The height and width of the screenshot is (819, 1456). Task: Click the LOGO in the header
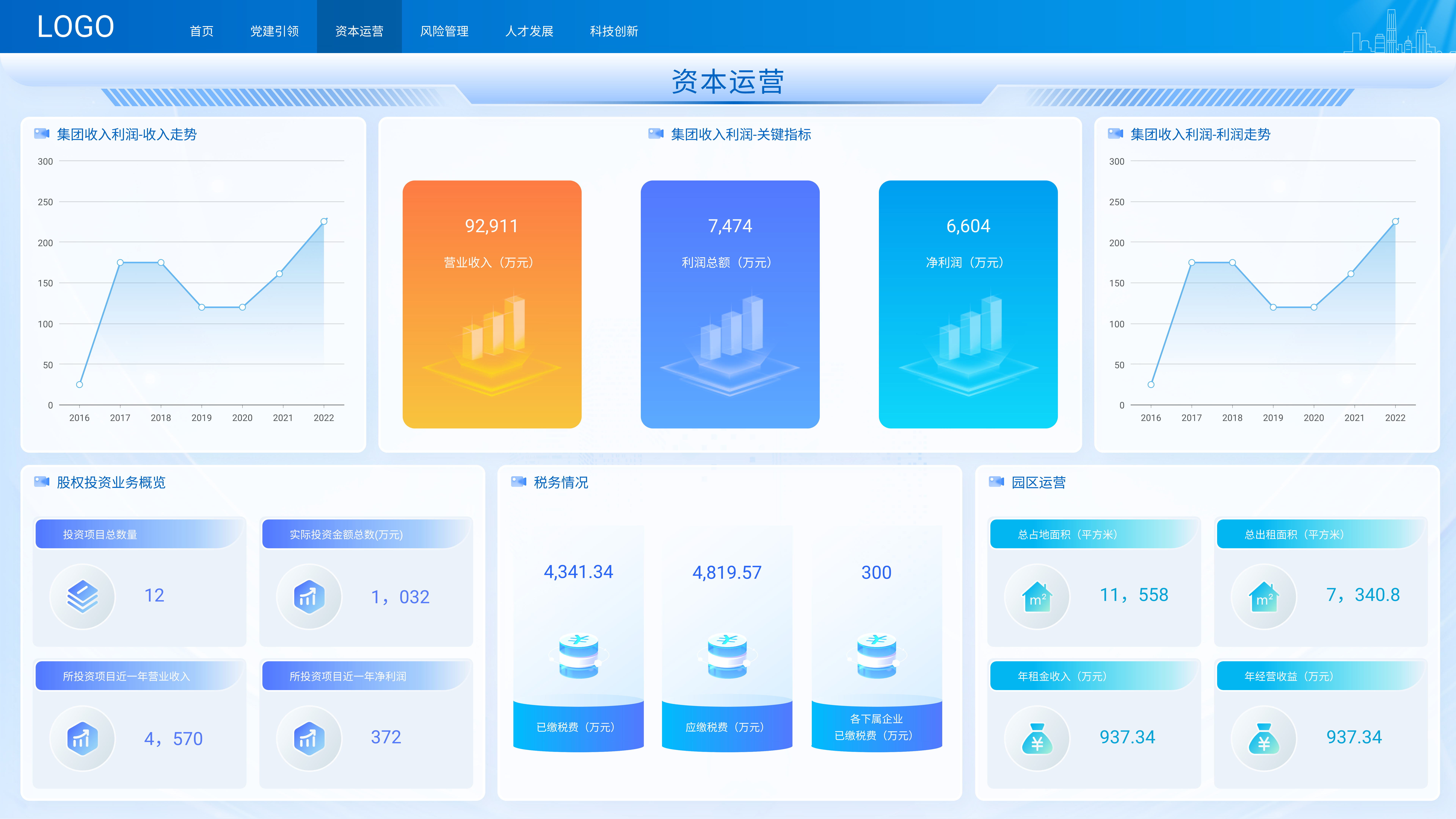(76, 27)
